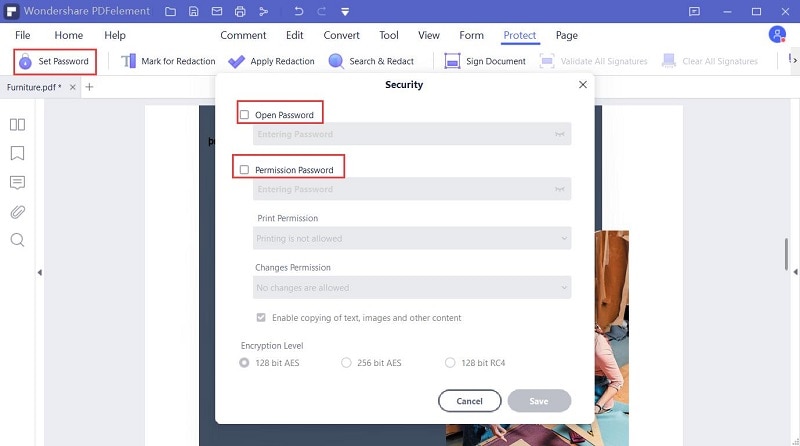
Task: Open the thumbnails panel in left sidebar
Action: 17,125
